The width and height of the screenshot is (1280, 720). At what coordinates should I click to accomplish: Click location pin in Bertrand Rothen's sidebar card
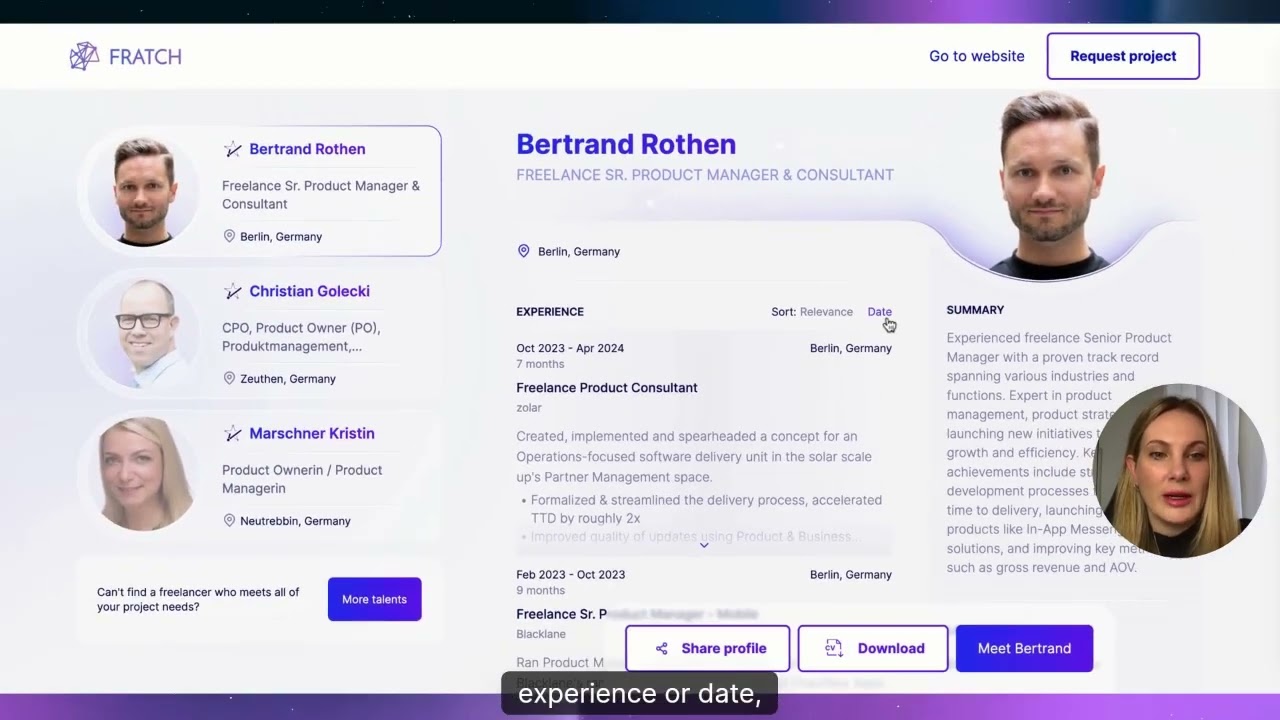229,236
